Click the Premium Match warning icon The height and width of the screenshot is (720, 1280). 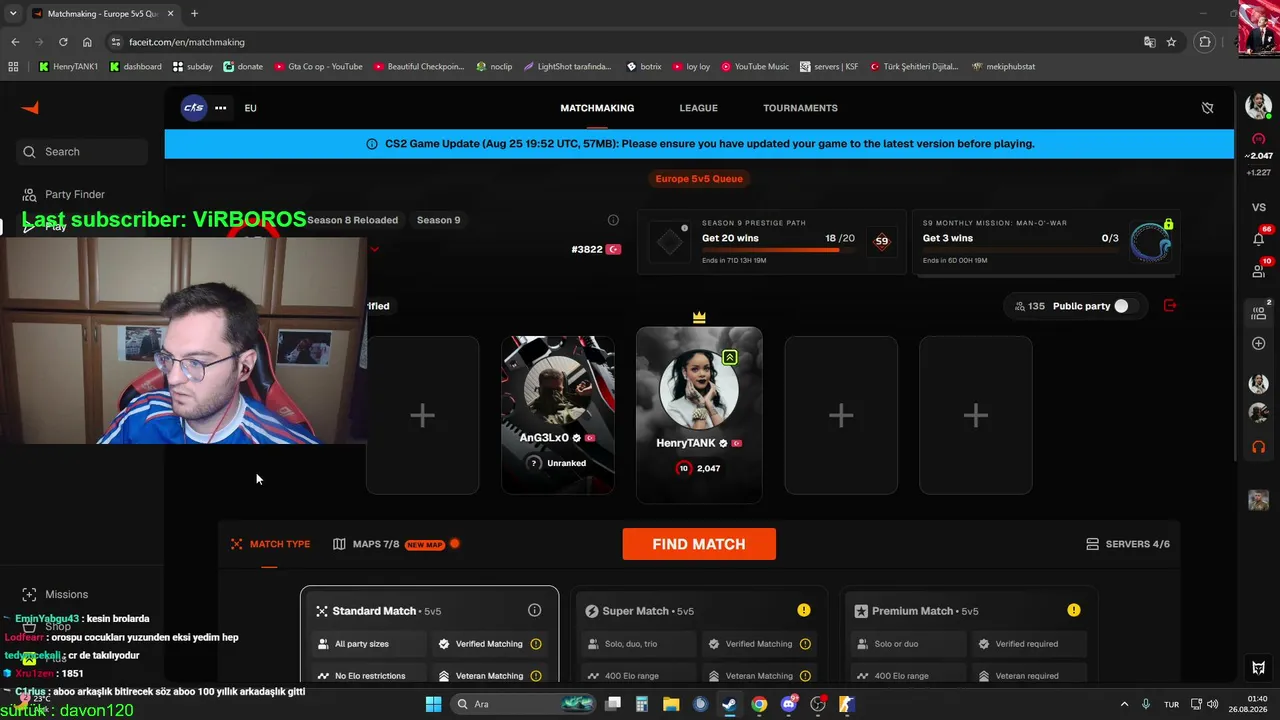pos(1073,610)
